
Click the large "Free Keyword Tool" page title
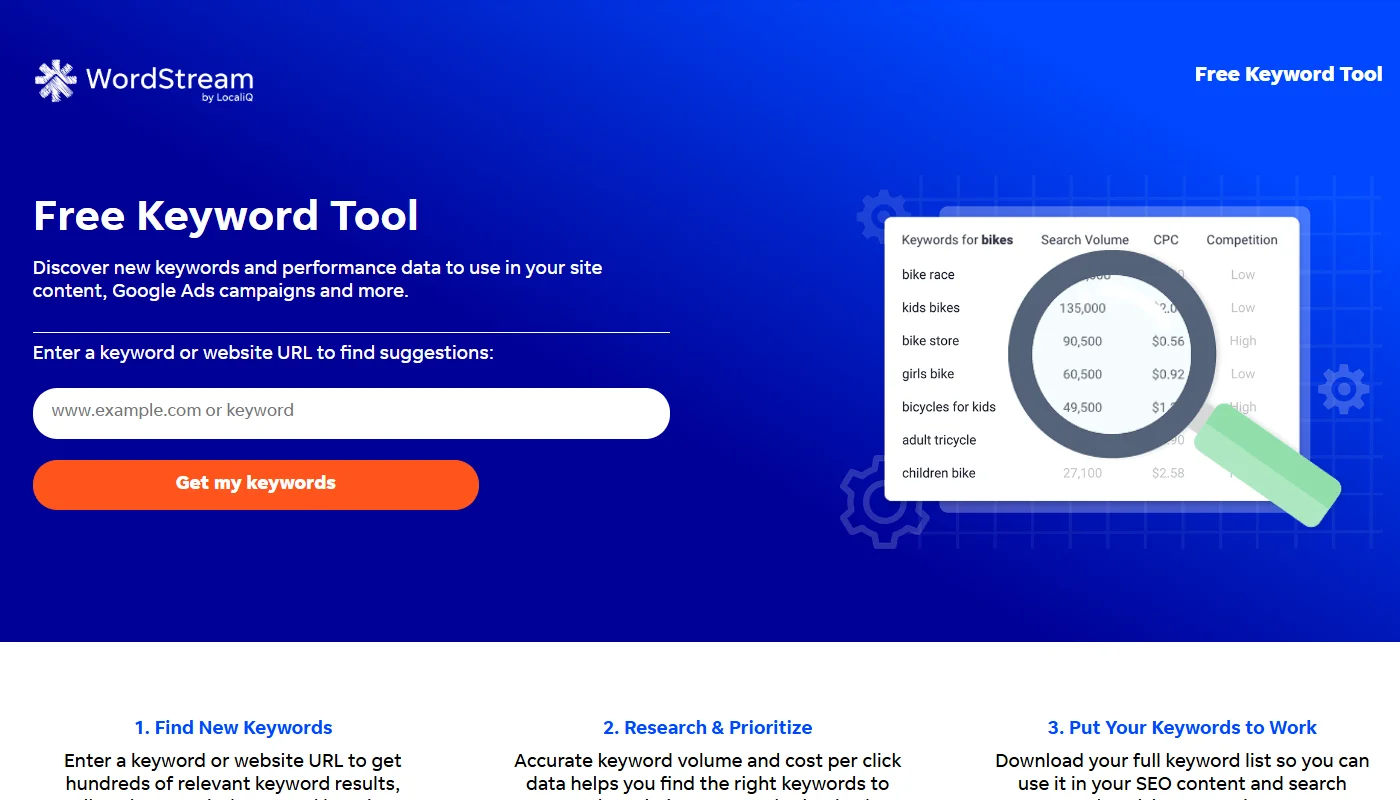226,216
